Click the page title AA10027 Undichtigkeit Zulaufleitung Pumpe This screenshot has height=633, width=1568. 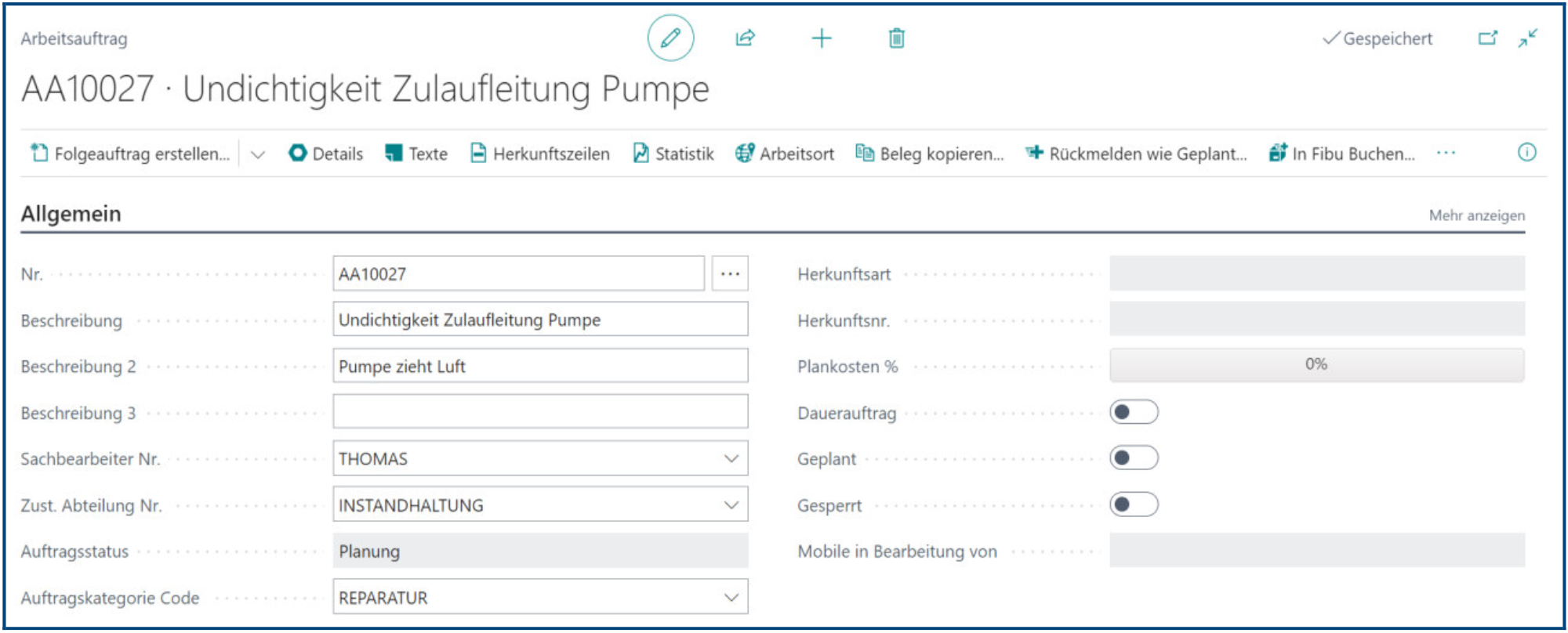[365, 89]
